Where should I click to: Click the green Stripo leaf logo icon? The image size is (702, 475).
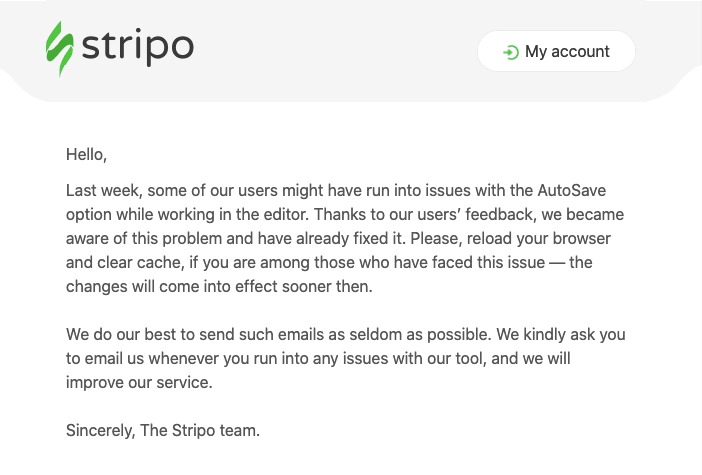coord(60,49)
